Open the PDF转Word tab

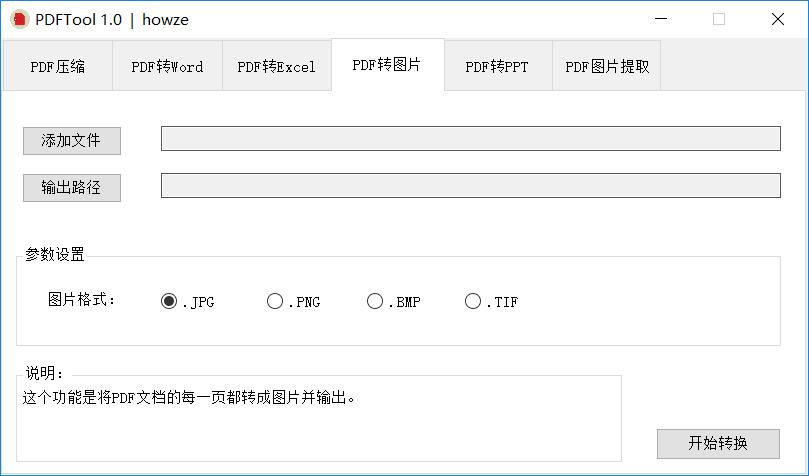point(167,67)
